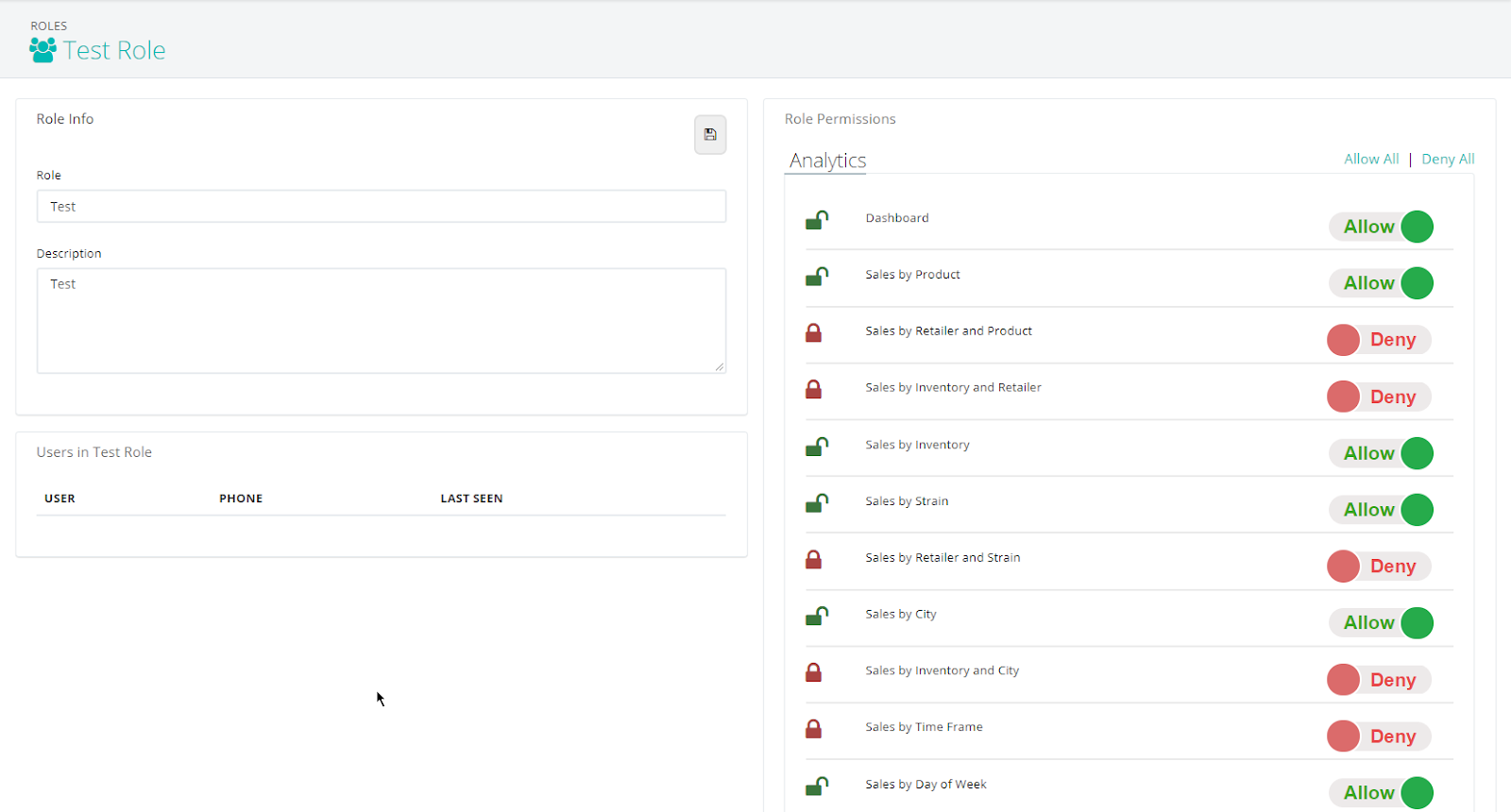Toggle the Sales by Inventory and City switch
Viewport: 1511px width, 812px height.
(x=1379, y=680)
